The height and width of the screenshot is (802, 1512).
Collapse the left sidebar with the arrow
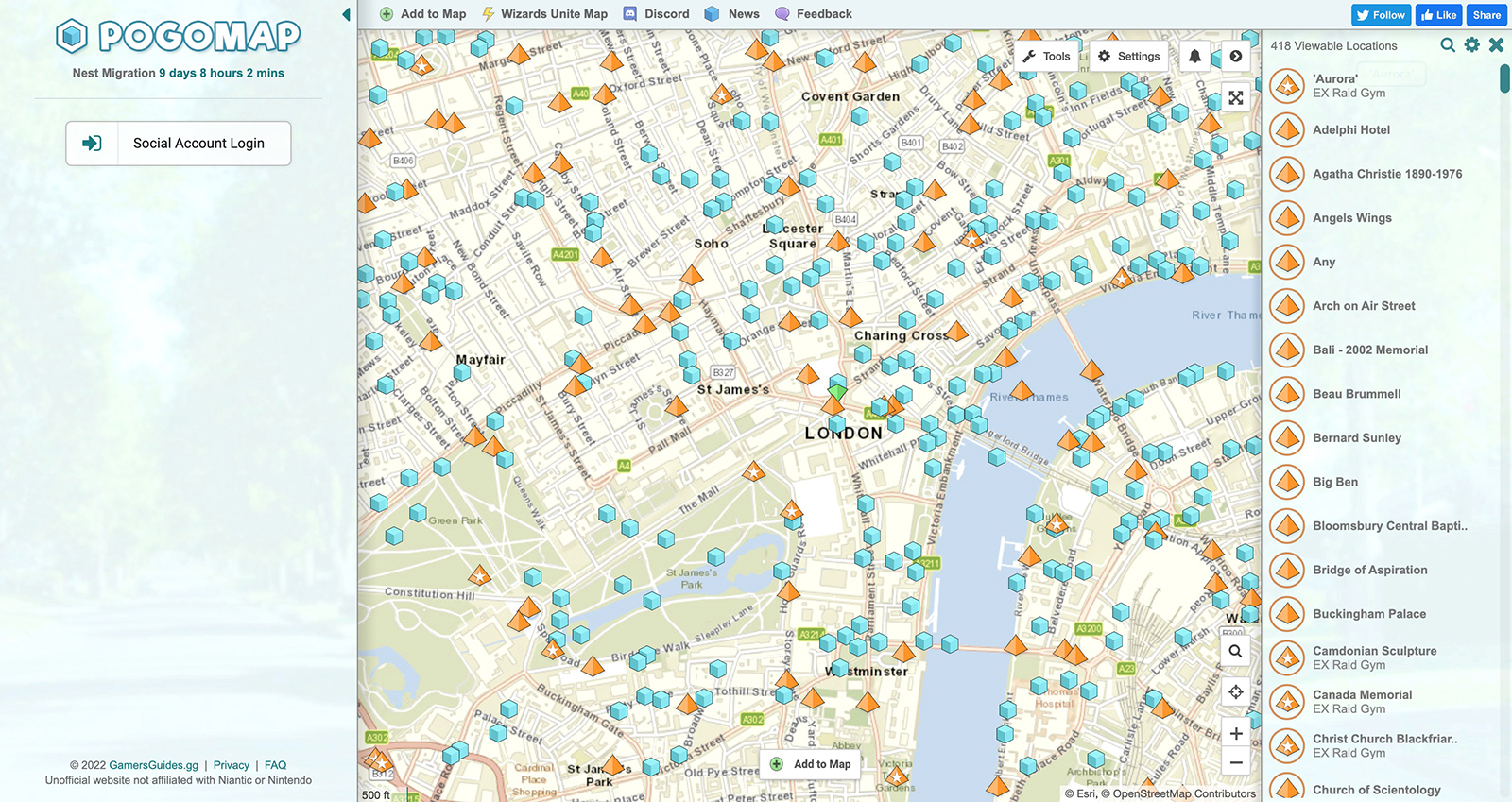pyautogui.click(x=346, y=14)
